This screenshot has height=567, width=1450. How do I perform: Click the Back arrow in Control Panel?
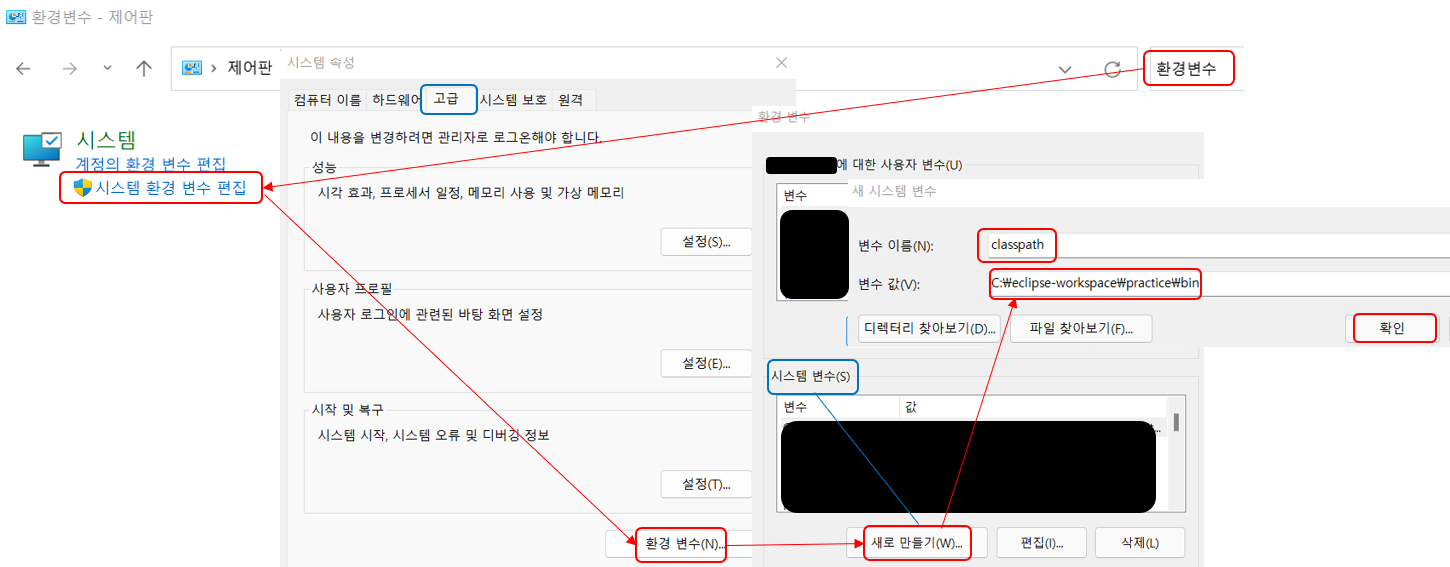click(x=23, y=69)
